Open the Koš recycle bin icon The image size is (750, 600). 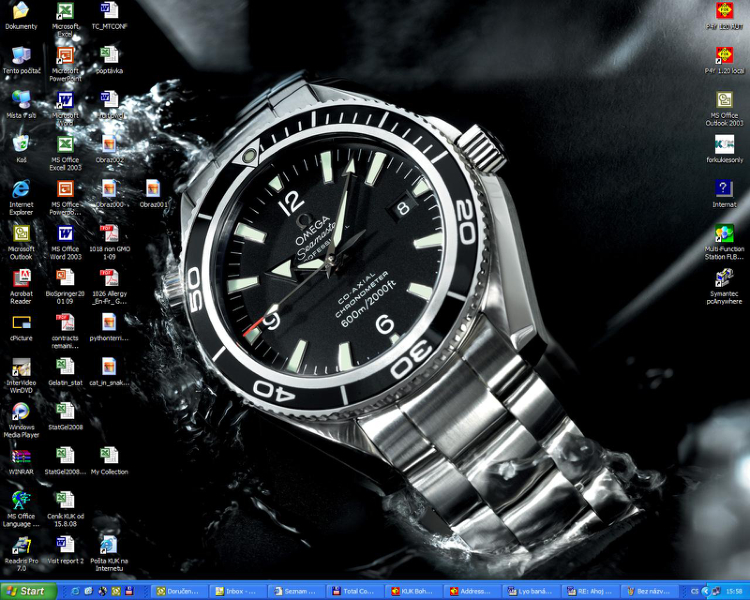(21, 144)
